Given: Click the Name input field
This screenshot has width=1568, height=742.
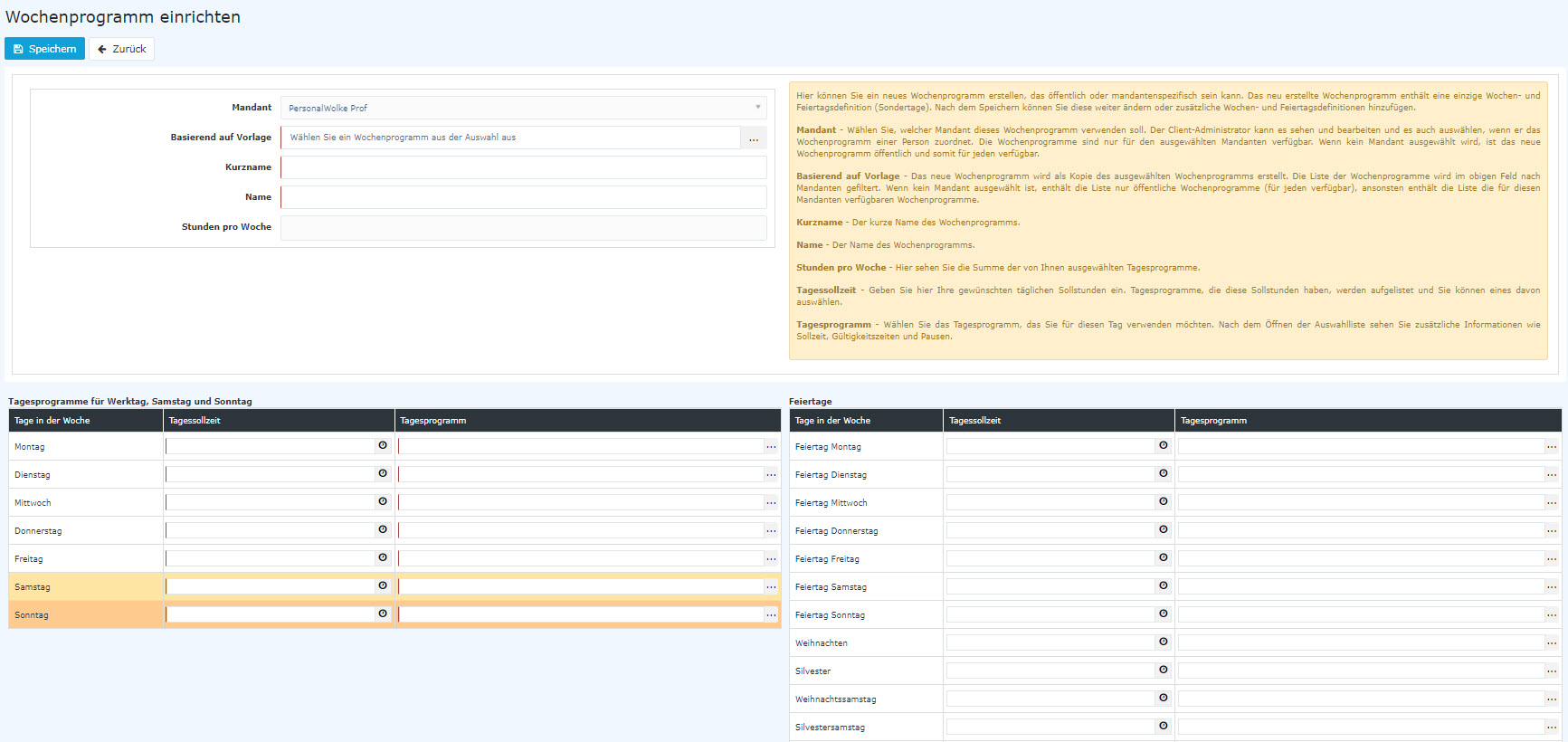Looking at the screenshot, I should (x=524, y=197).
